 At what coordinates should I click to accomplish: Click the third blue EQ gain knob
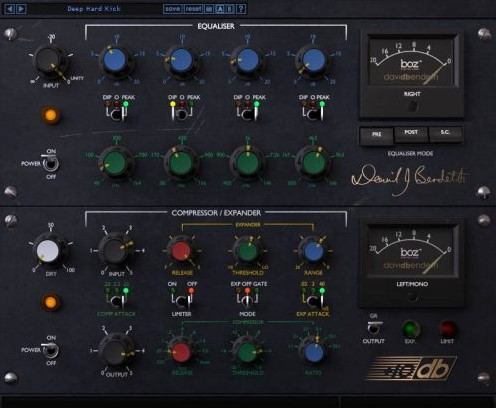click(x=247, y=61)
